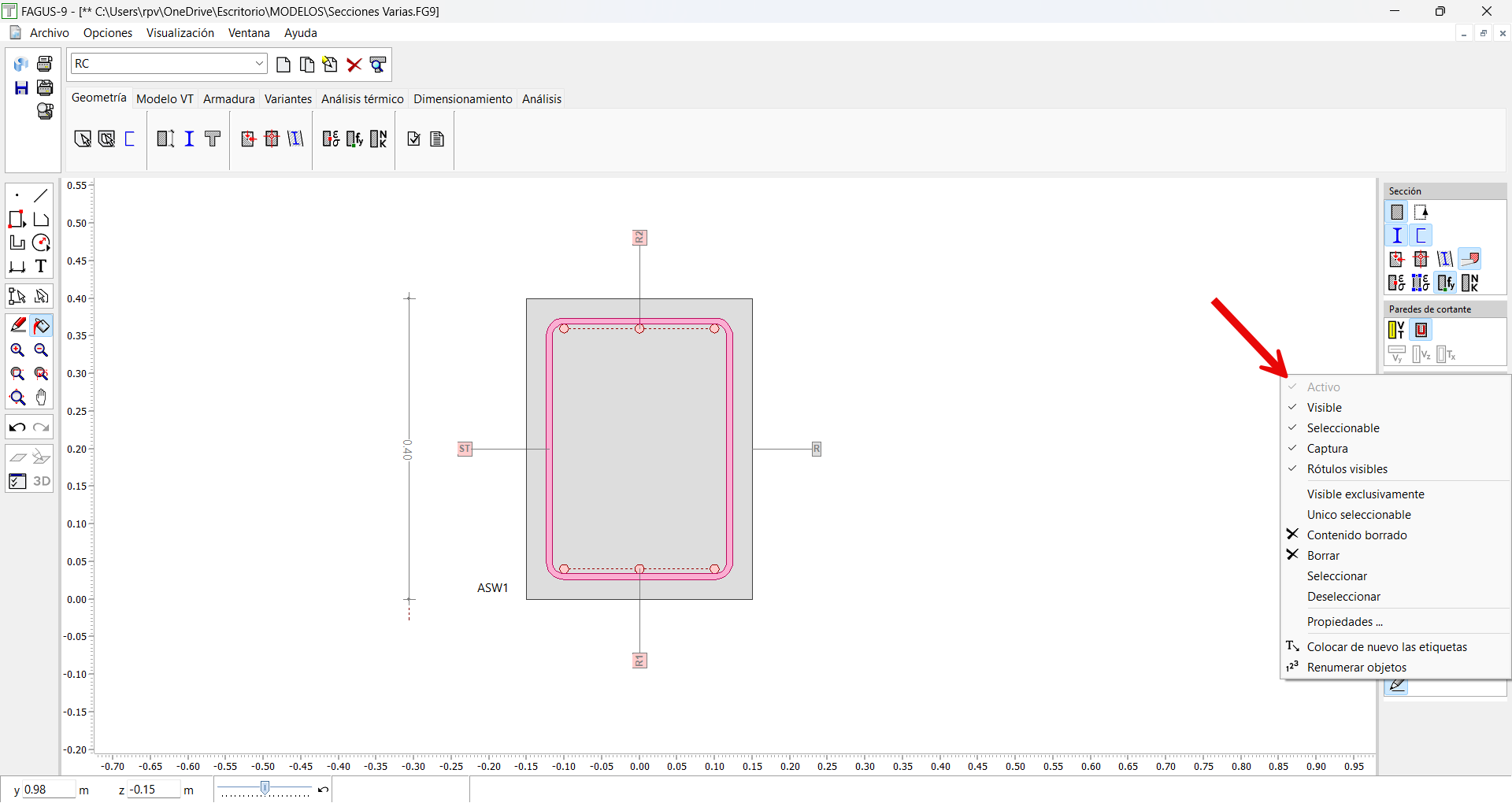Switch to the Armadura tab
The image size is (1512, 803).
coord(228,99)
